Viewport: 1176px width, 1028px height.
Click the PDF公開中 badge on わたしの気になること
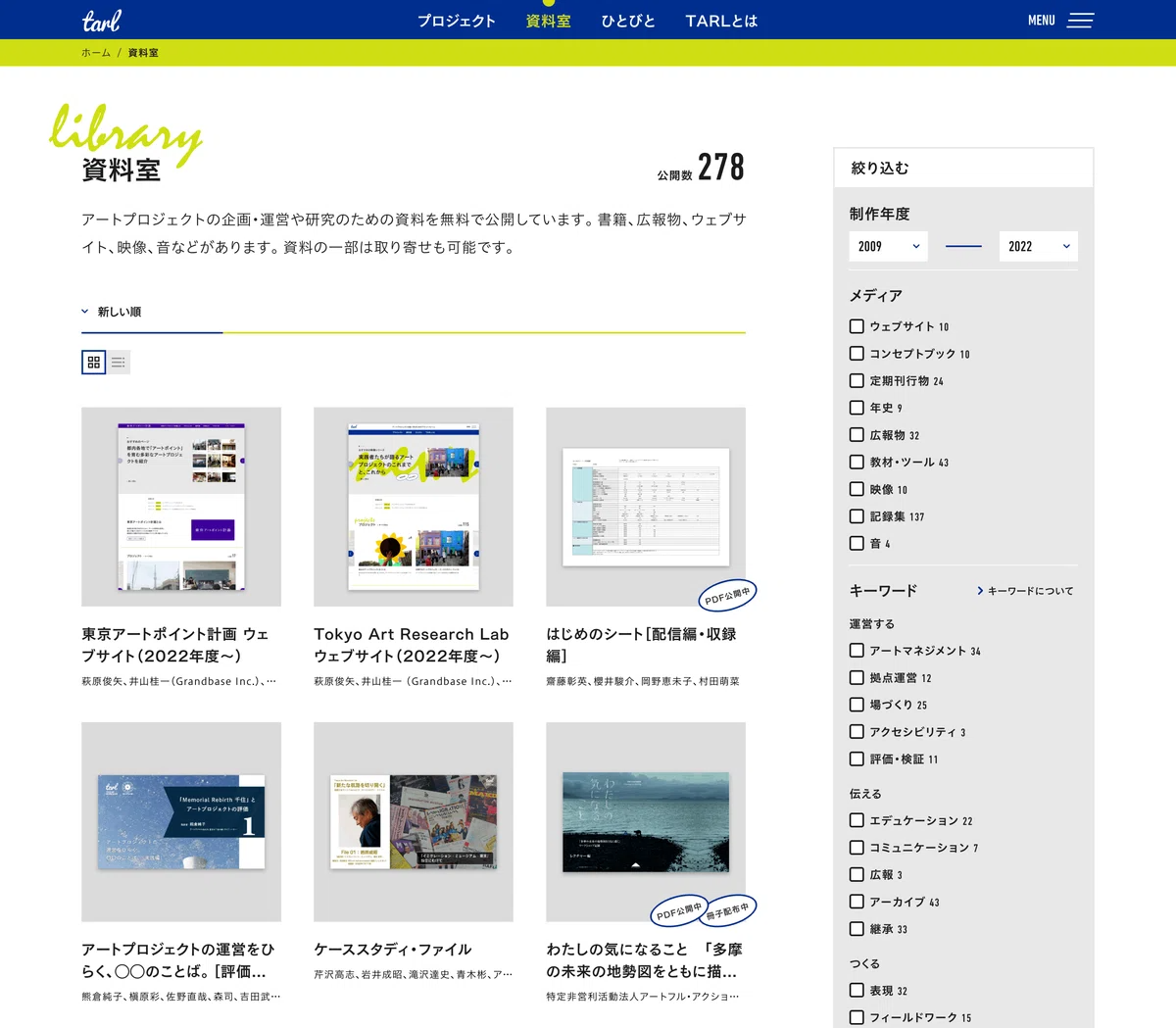pyautogui.click(x=678, y=911)
